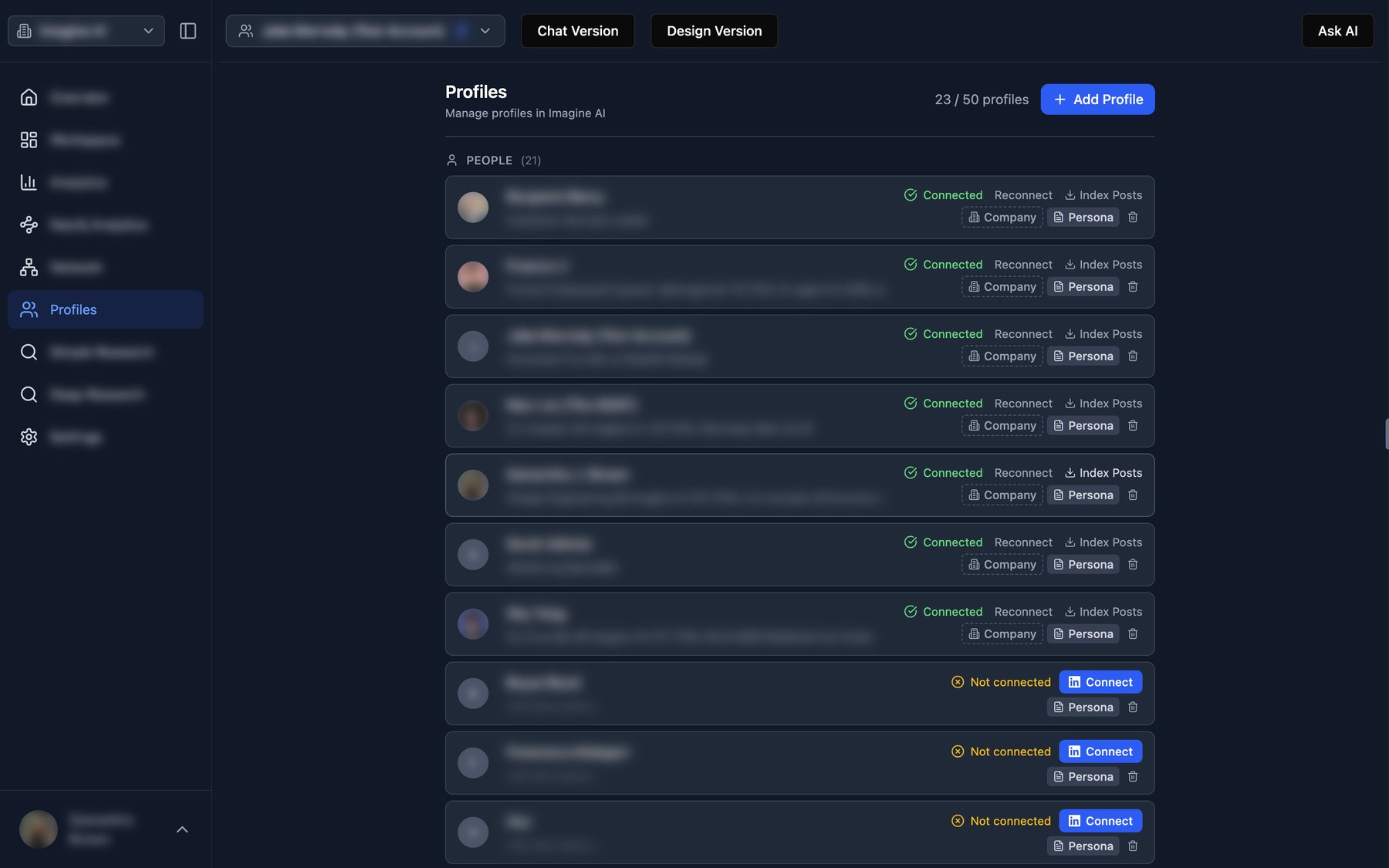Open the home icon in the sidebar

click(x=29, y=97)
